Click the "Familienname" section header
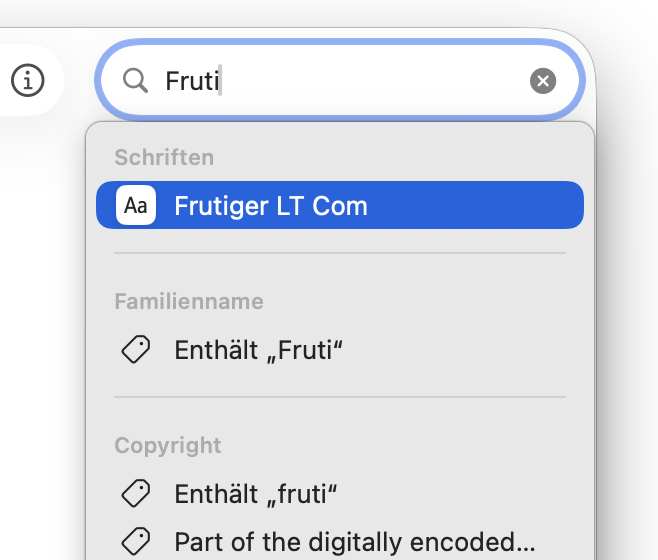 tap(189, 301)
